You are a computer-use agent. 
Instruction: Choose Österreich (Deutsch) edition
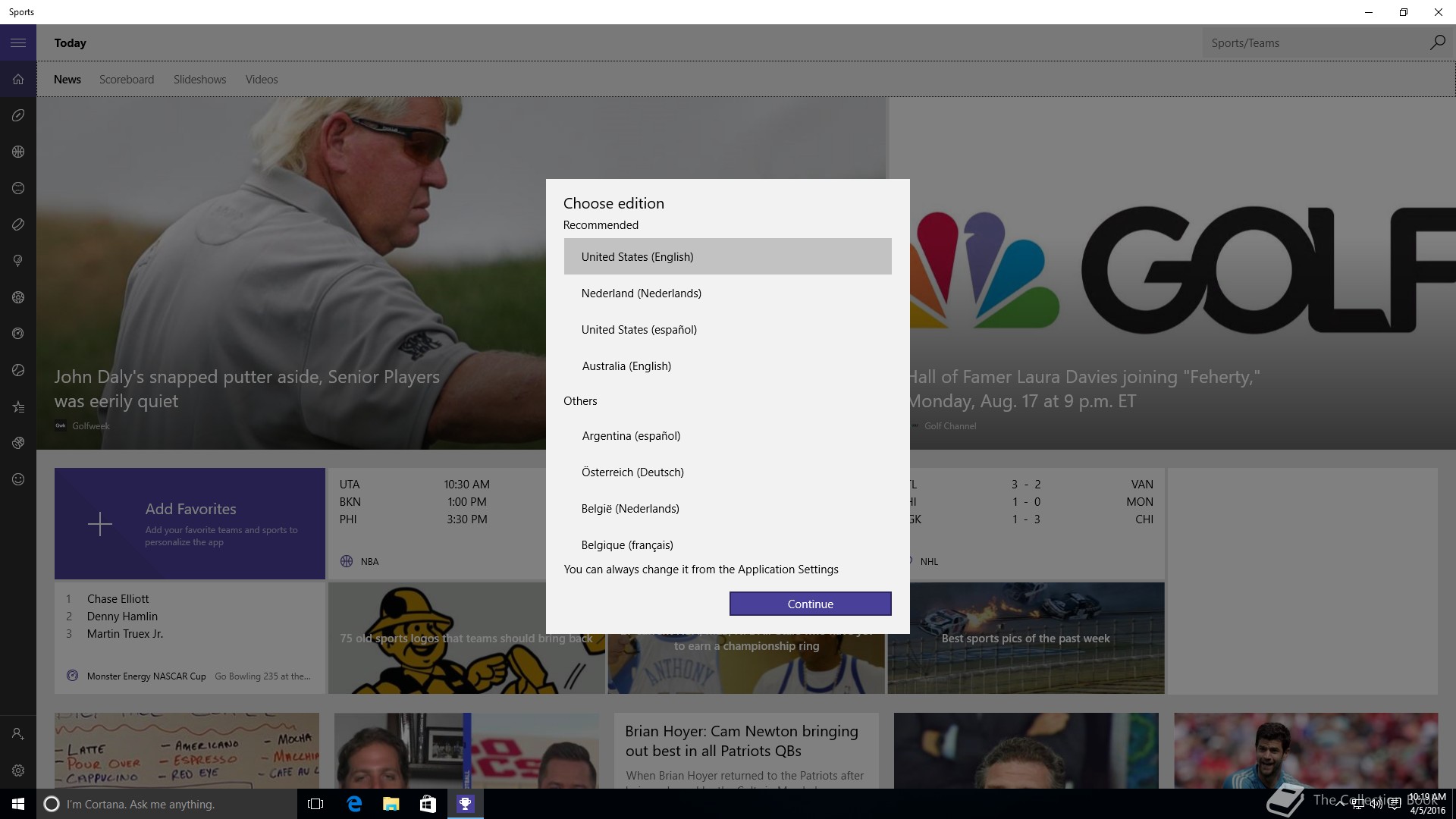click(727, 472)
